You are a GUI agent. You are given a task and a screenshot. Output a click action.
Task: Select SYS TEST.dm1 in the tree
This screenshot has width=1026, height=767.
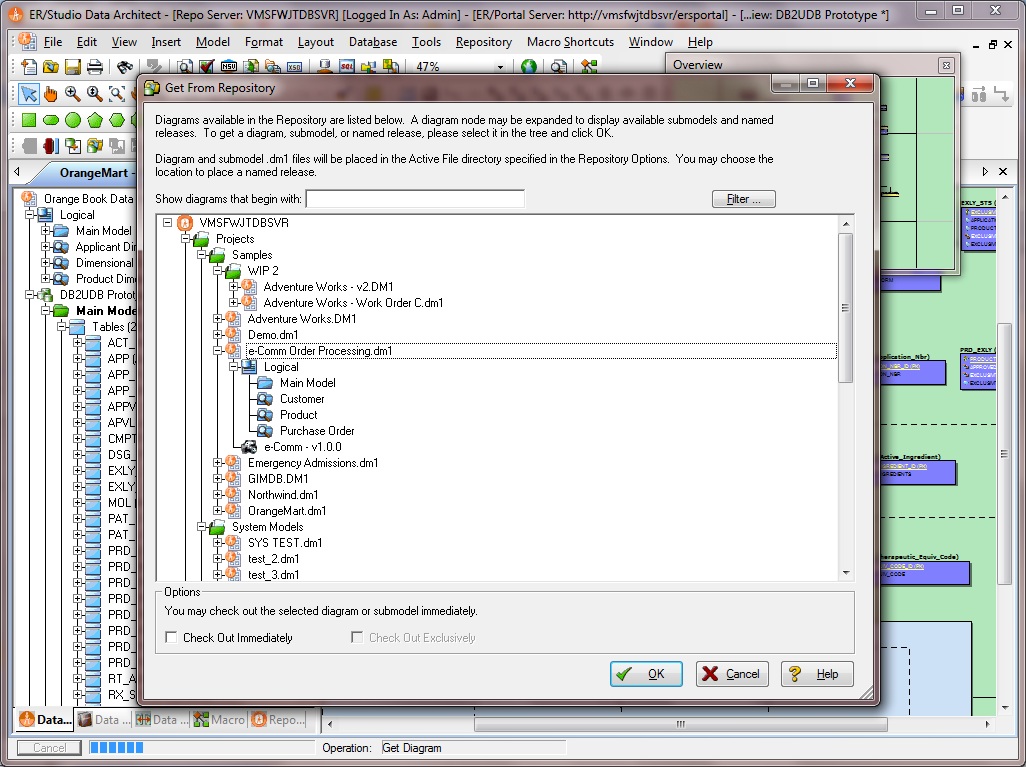pyautogui.click(x=285, y=543)
